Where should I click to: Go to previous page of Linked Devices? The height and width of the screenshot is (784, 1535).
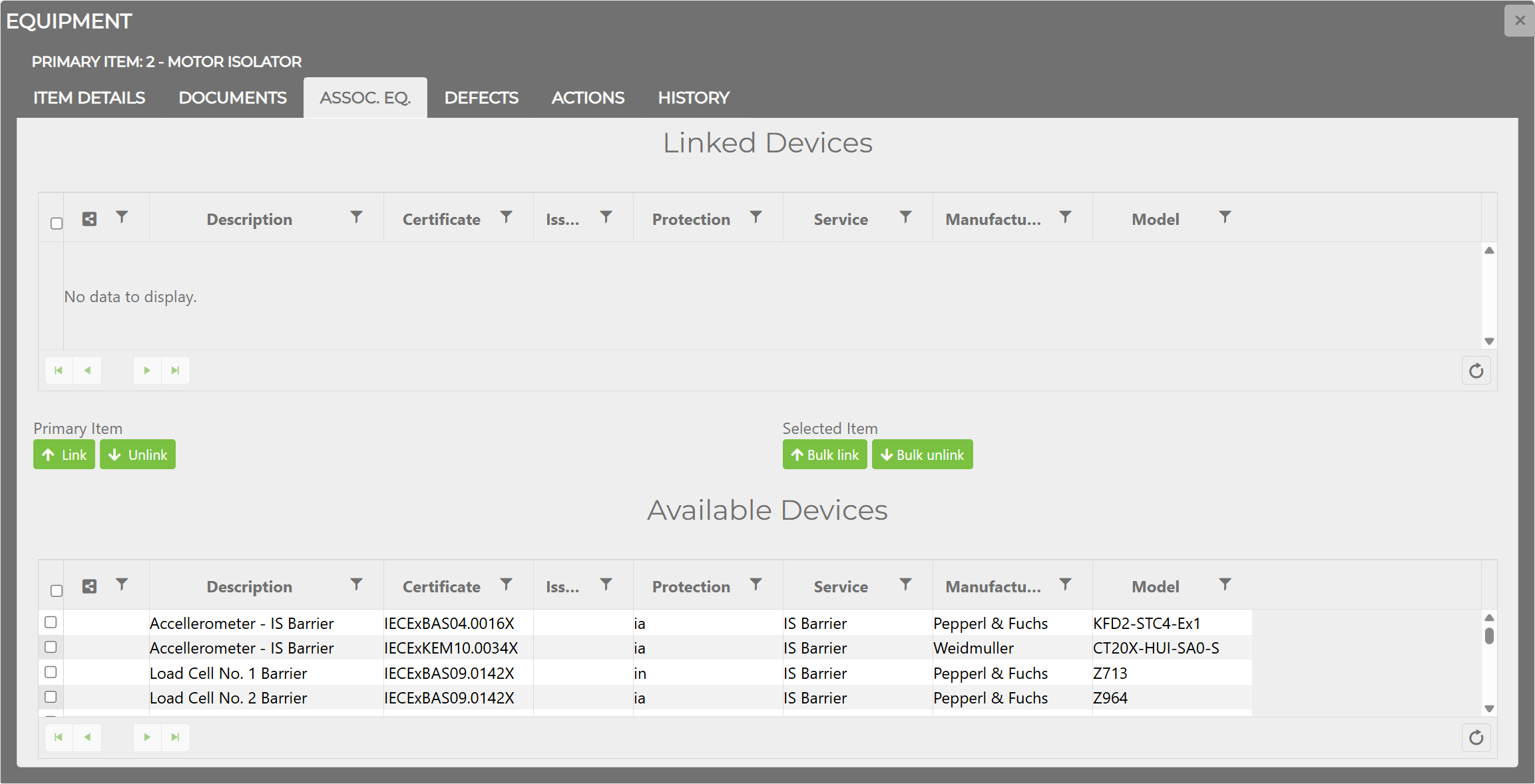(87, 371)
